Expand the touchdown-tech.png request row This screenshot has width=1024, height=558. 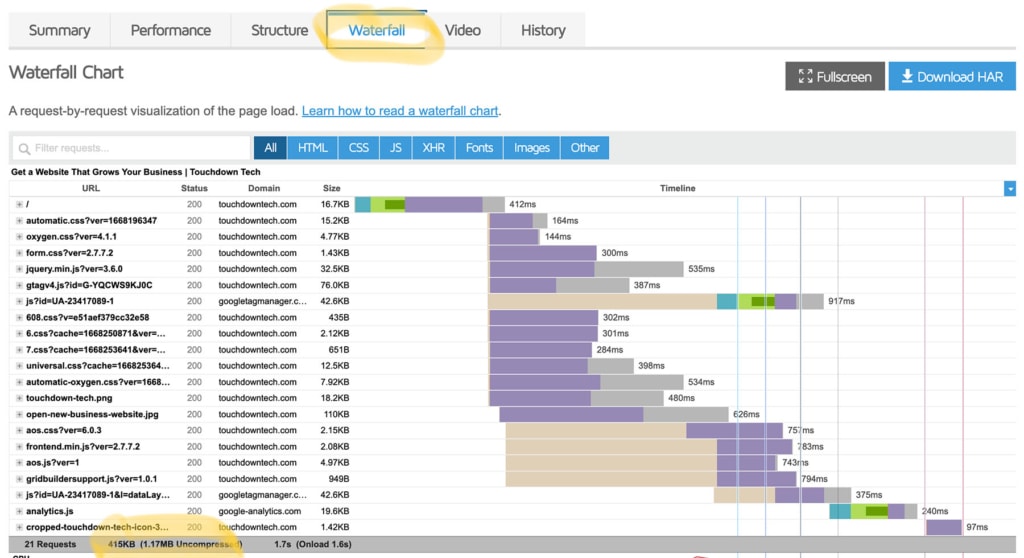coord(19,398)
